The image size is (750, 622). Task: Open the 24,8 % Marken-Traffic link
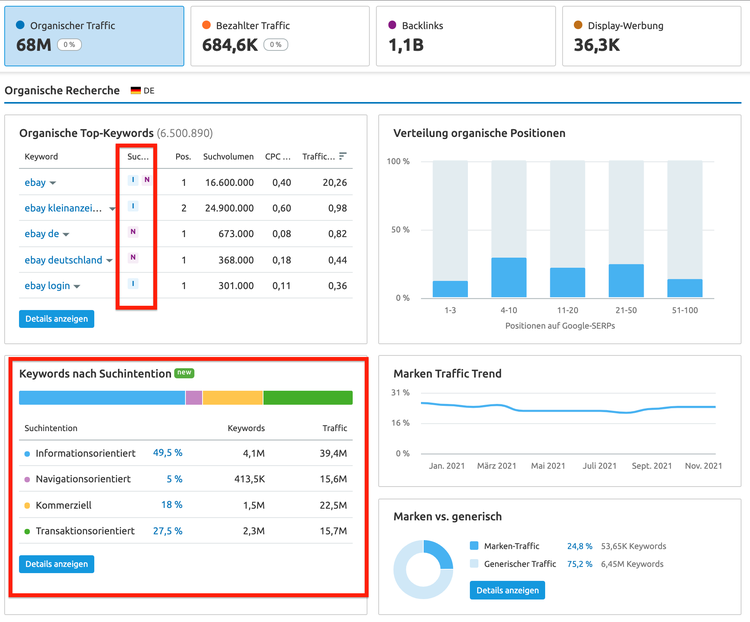579,546
